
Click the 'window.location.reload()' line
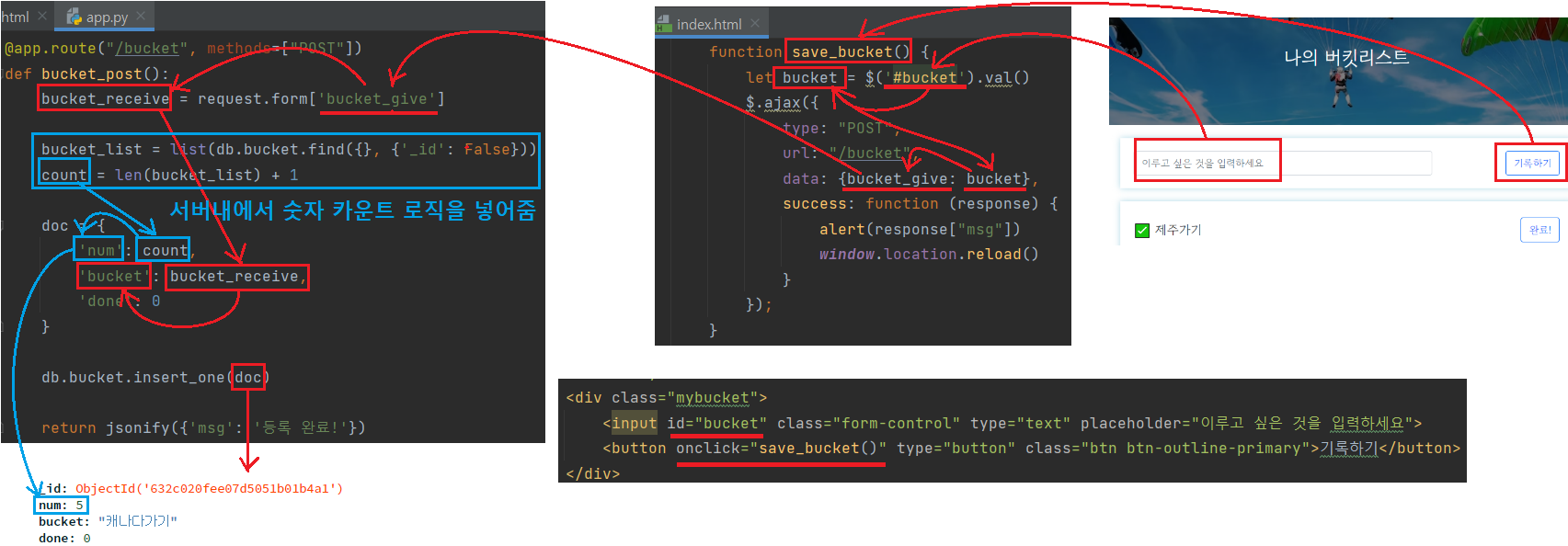[929, 255]
